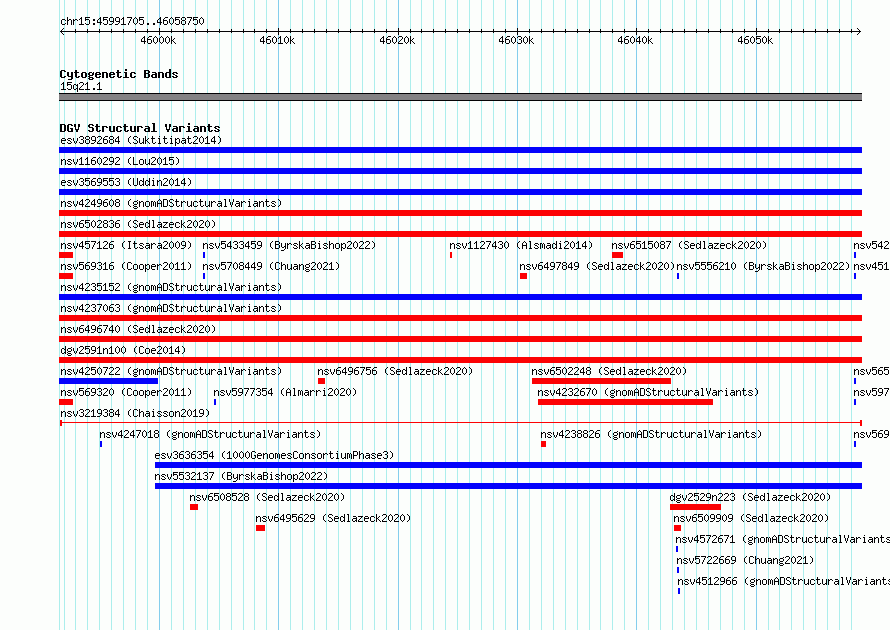The width and height of the screenshot is (890, 630).
Task: Select nsv5433459 (ByrskaBishop2022) label
Action: click(289, 245)
